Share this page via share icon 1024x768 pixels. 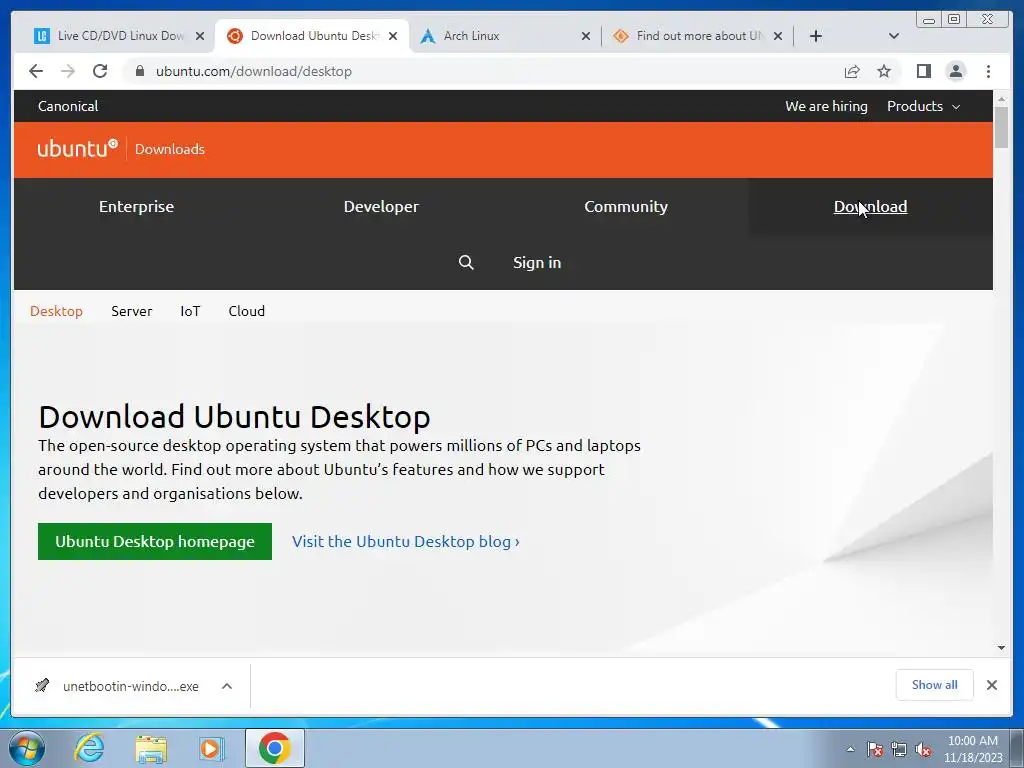pyautogui.click(x=852, y=71)
